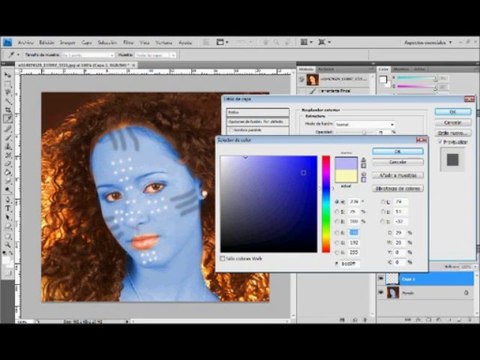Click the Fondo layer lock icon
The height and width of the screenshot is (360, 480).
click(466, 293)
